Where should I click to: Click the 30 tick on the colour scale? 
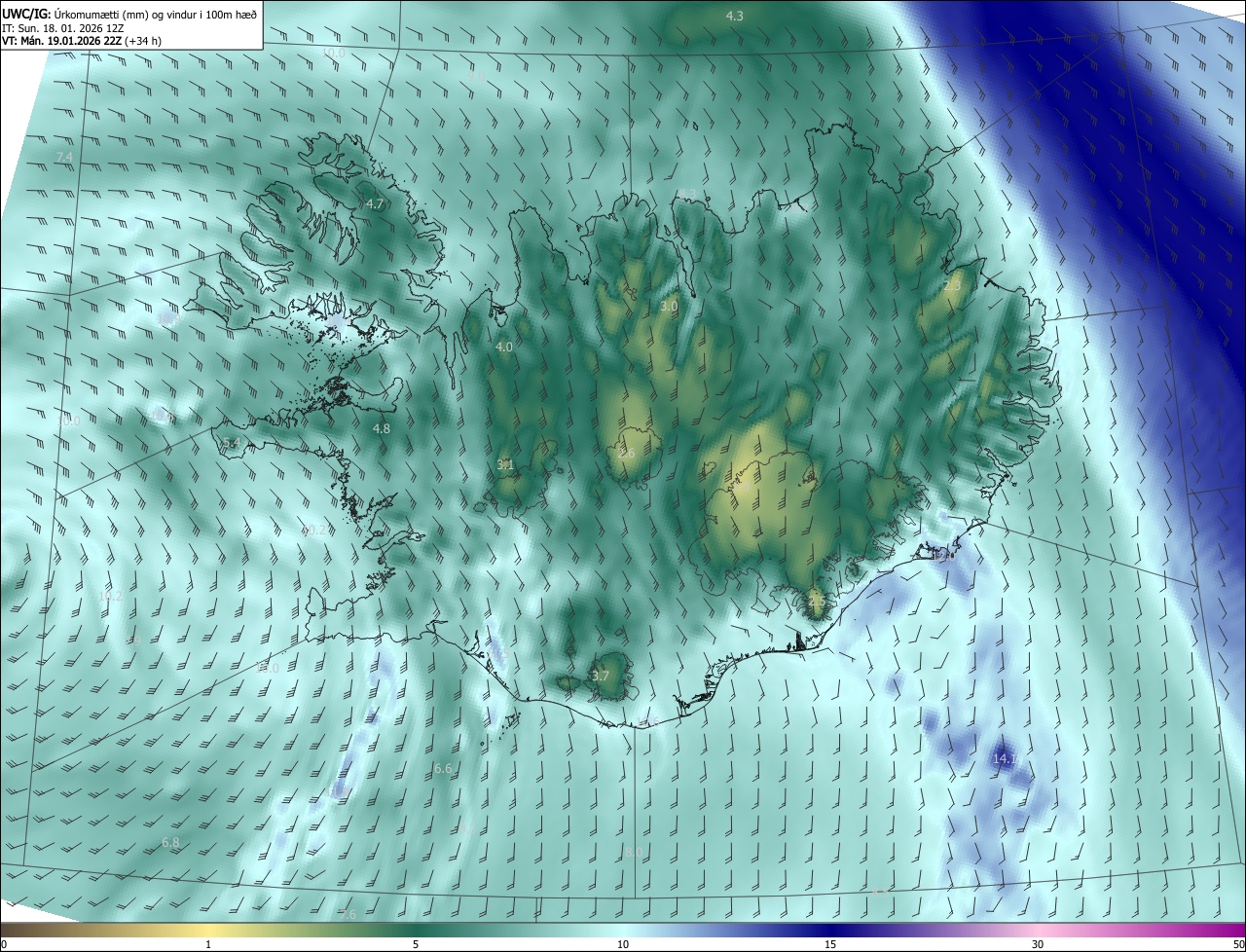click(1038, 945)
